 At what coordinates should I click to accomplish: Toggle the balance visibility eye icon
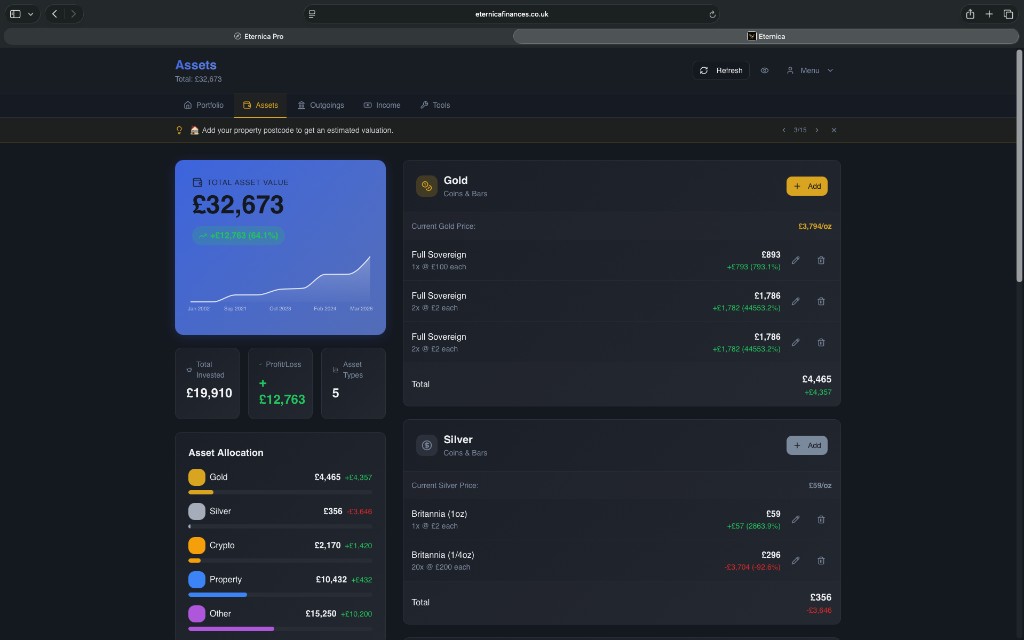pyautogui.click(x=765, y=70)
